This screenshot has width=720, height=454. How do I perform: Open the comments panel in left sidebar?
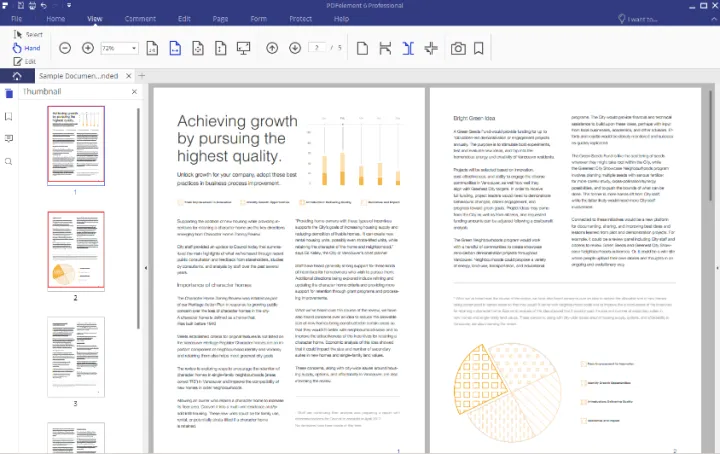[9, 139]
